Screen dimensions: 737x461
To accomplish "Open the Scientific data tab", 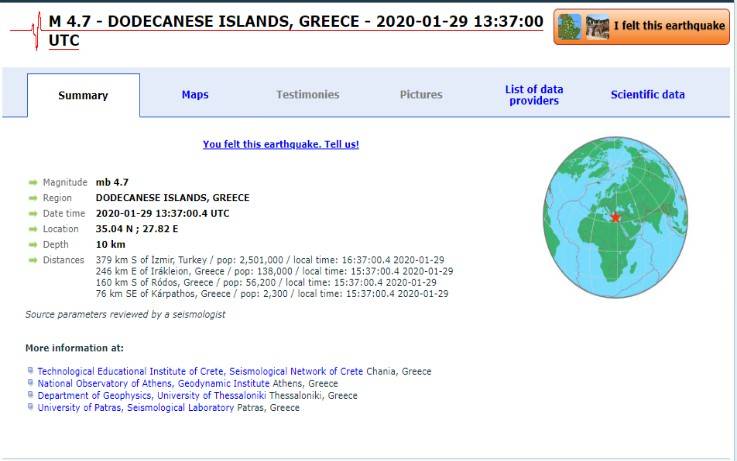I will pos(648,95).
